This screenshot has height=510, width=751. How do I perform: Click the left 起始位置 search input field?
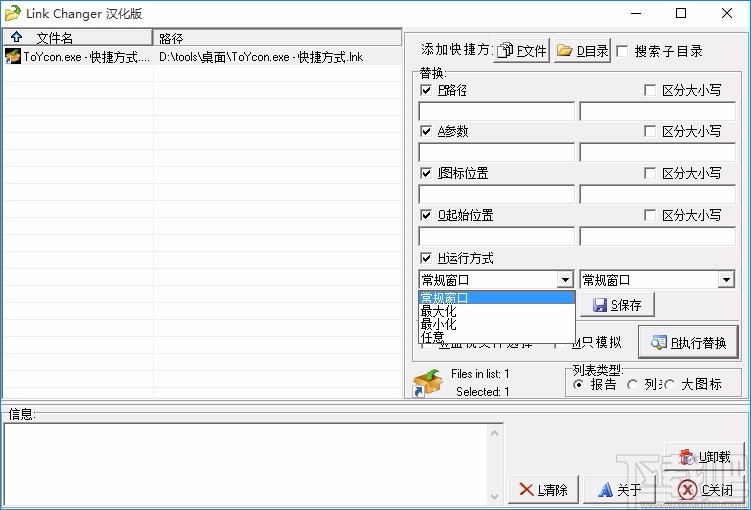(497, 237)
